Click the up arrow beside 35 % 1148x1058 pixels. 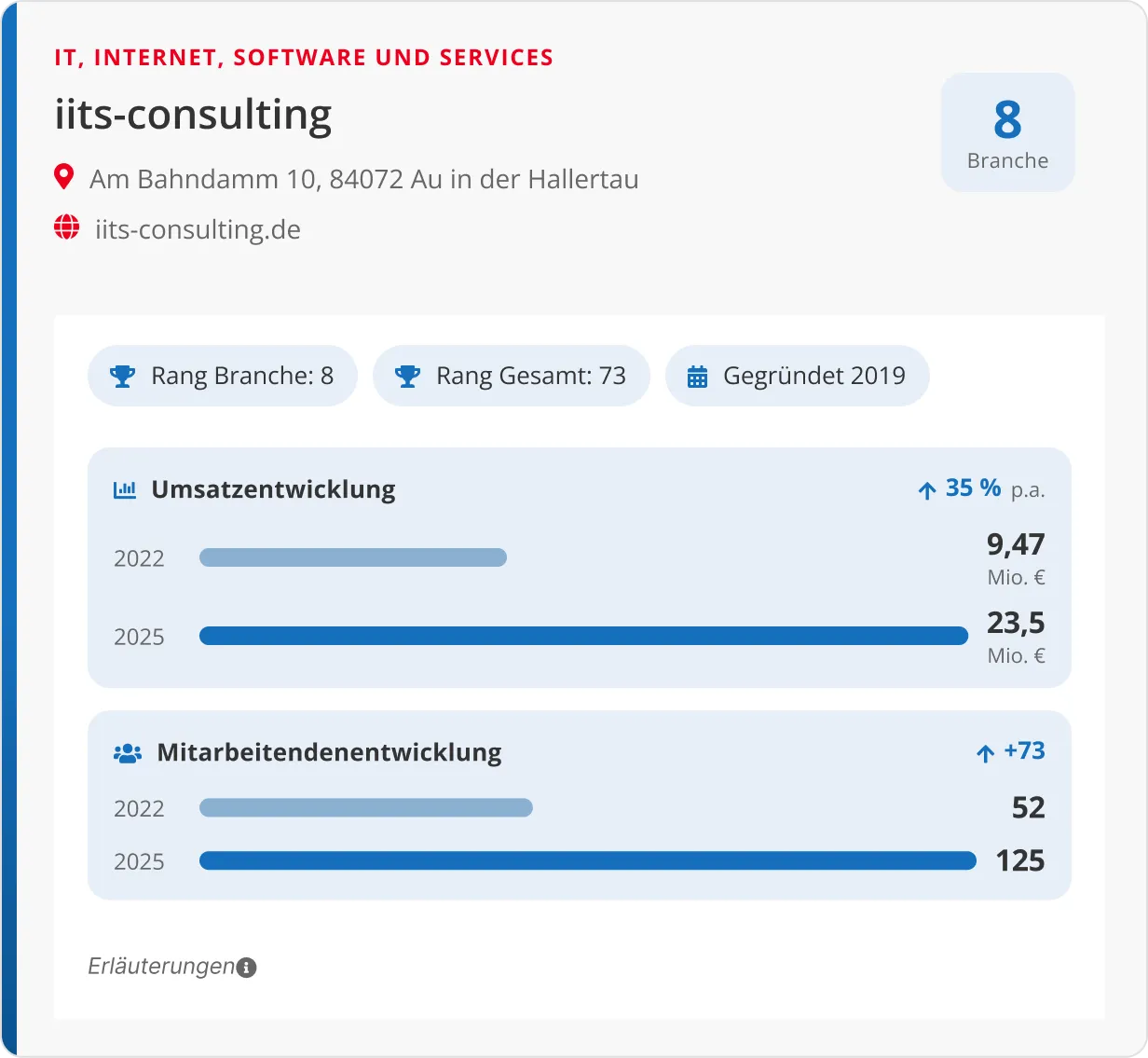(927, 490)
